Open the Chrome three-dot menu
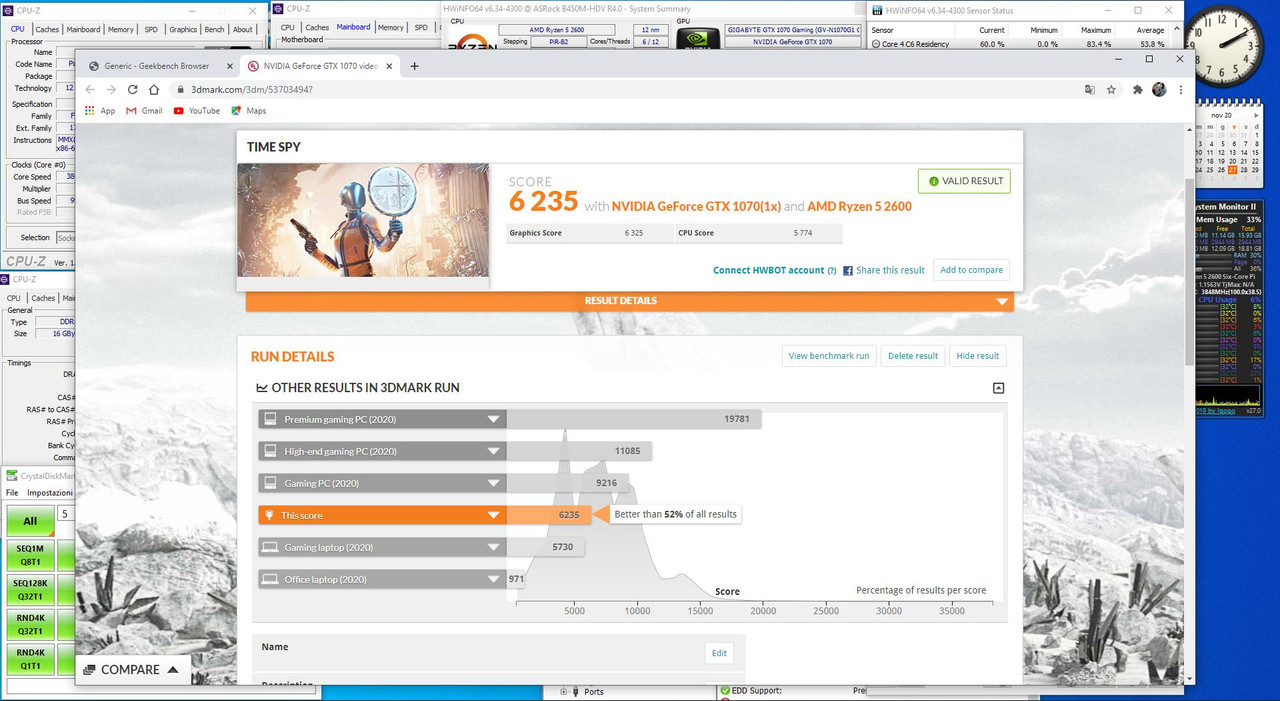 coord(1180,89)
